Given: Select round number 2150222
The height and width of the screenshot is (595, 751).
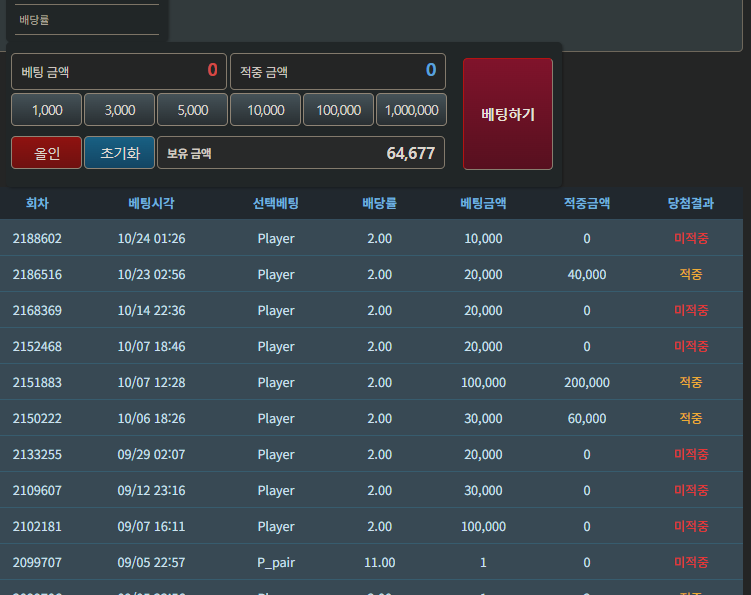Looking at the screenshot, I should [x=37, y=418].
